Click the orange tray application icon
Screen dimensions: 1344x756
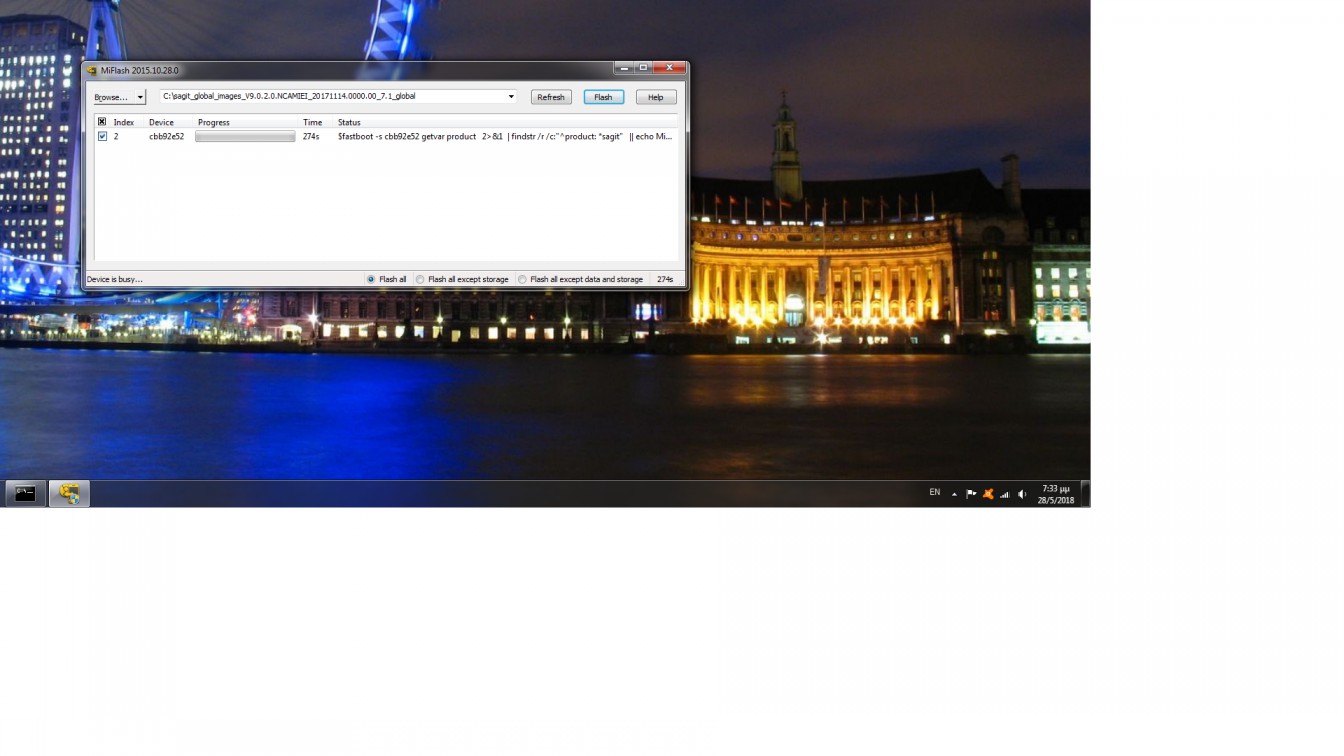click(988, 494)
